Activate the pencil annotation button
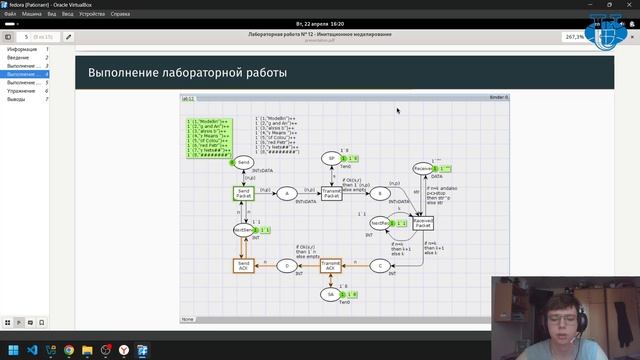Viewport: 640px width, 360px height. [x=69, y=37]
